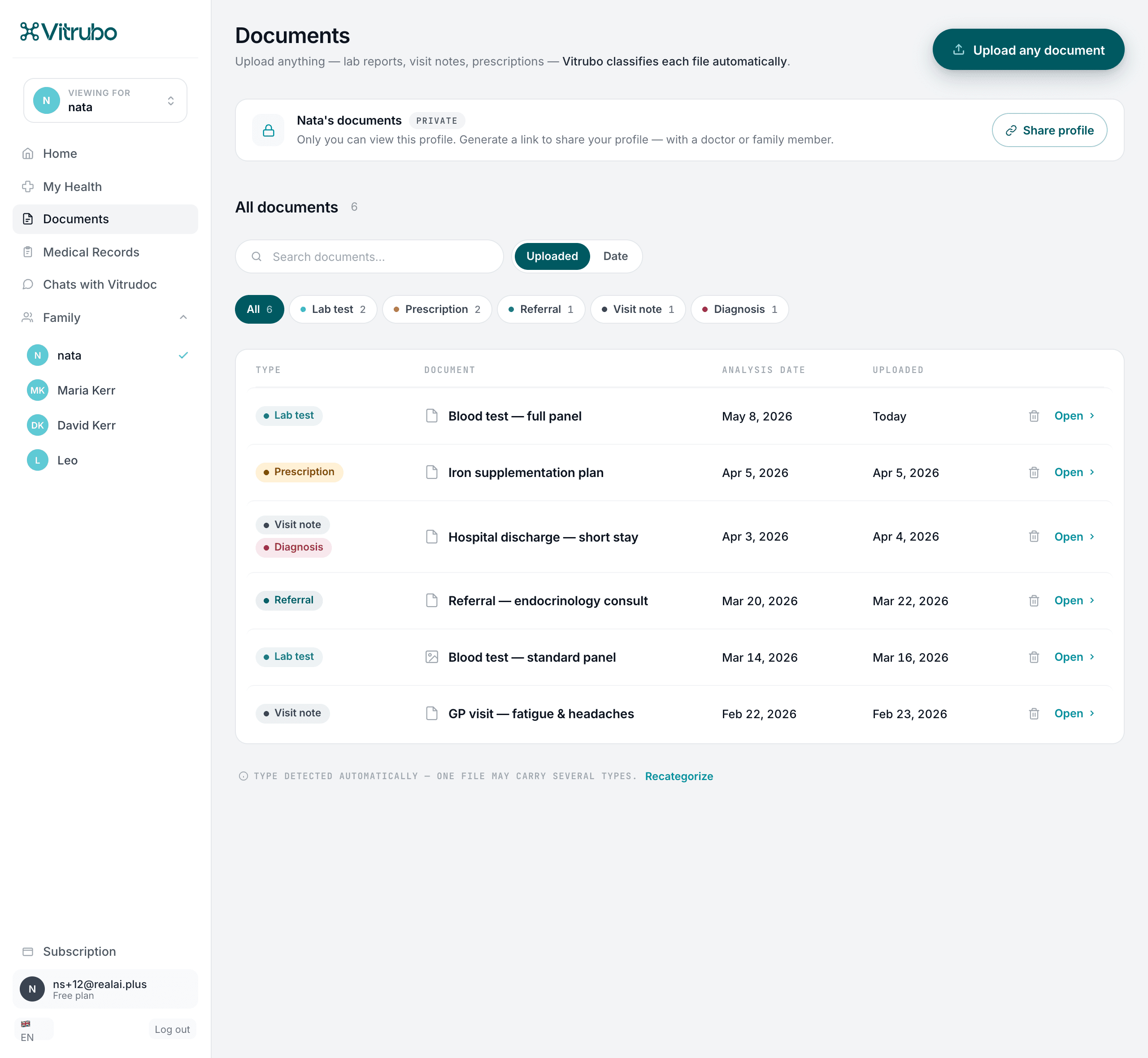Click trash icon for Referral endocrinology consult

[1034, 601]
